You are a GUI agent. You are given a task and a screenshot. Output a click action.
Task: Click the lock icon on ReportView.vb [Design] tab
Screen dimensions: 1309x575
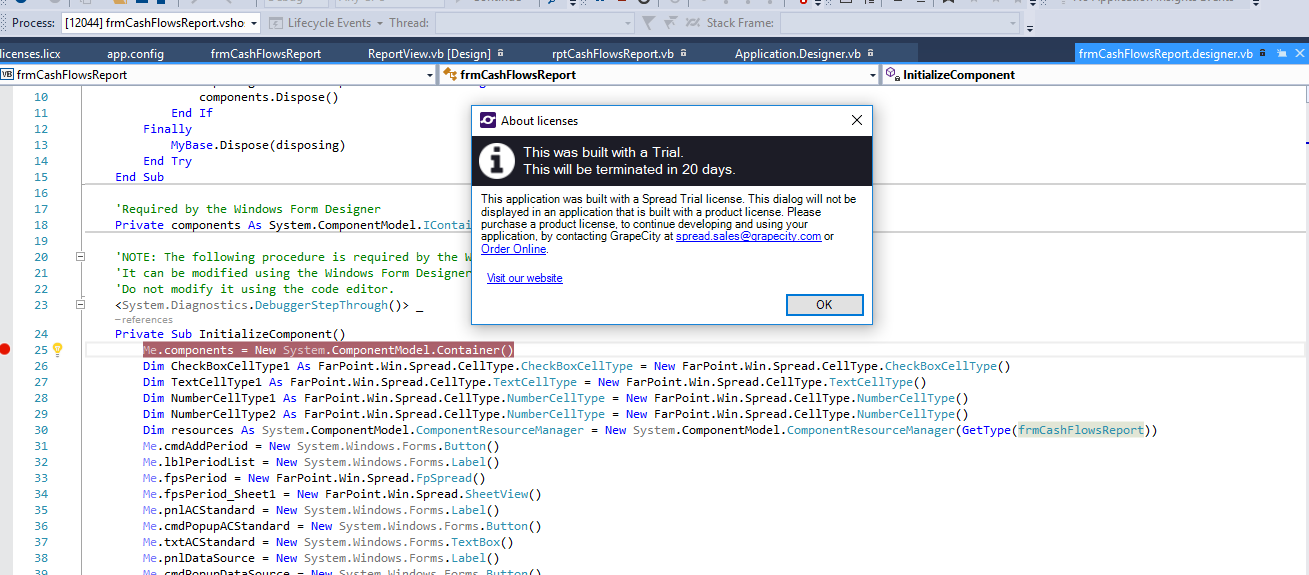click(x=500, y=53)
